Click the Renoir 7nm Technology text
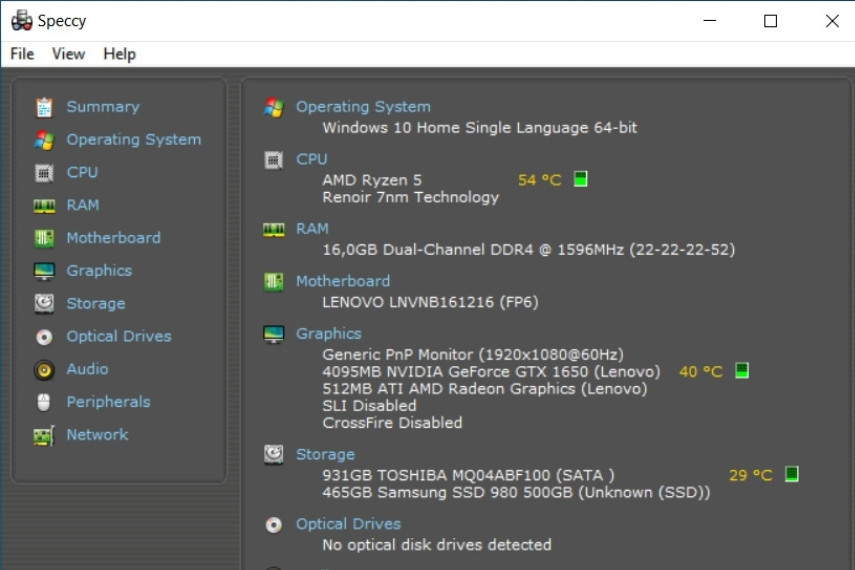Screen dimensions: 855x570 pyautogui.click(x=411, y=197)
